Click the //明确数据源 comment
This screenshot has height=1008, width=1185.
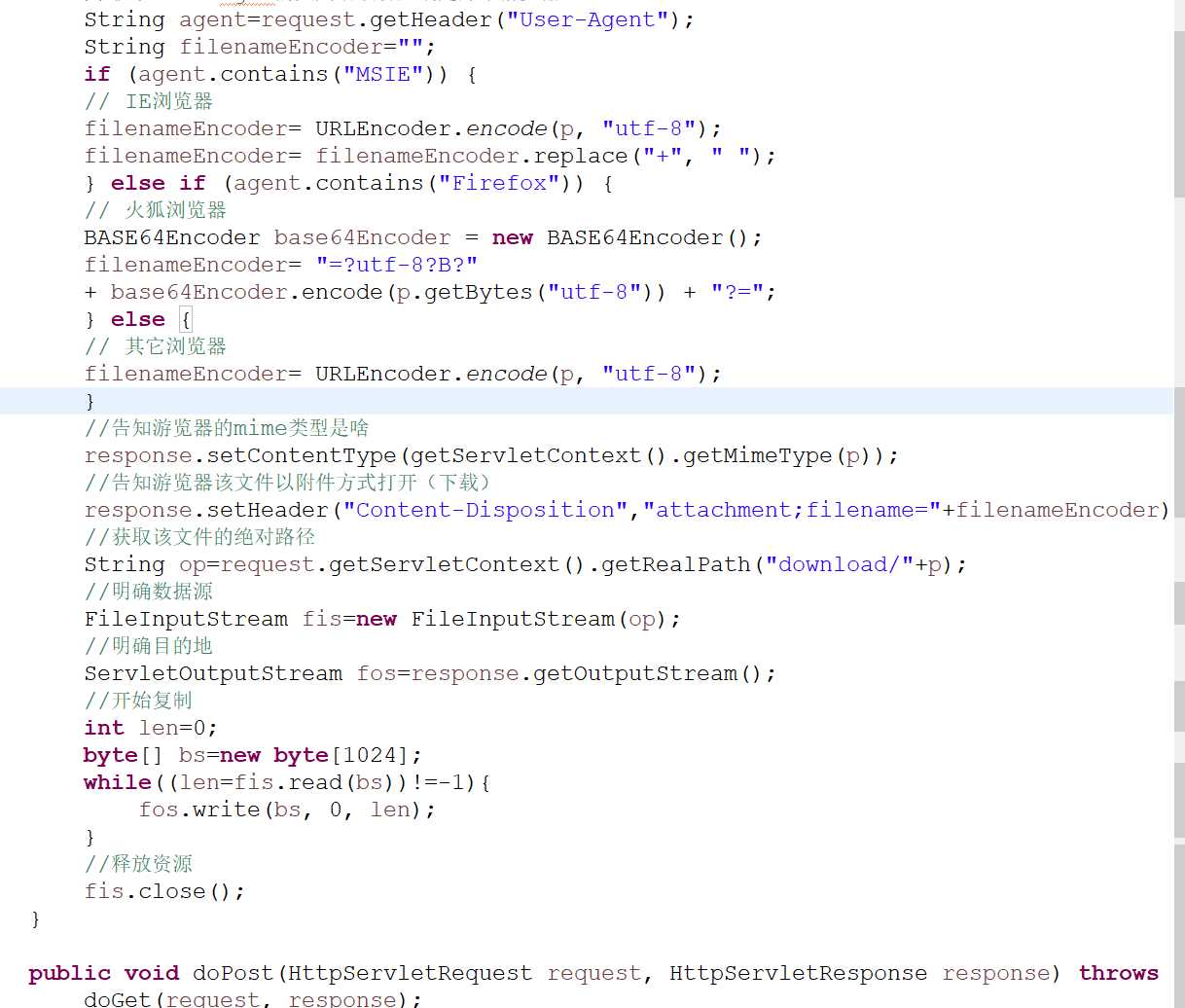tap(148, 592)
